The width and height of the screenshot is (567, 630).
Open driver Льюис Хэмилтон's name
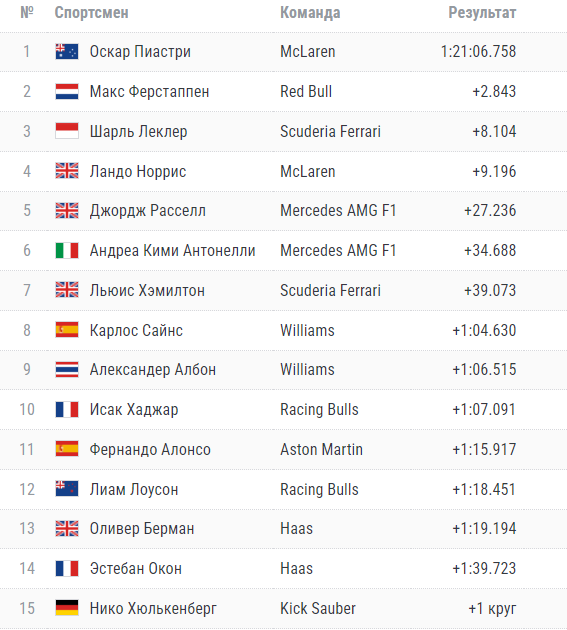coord(147,290)
